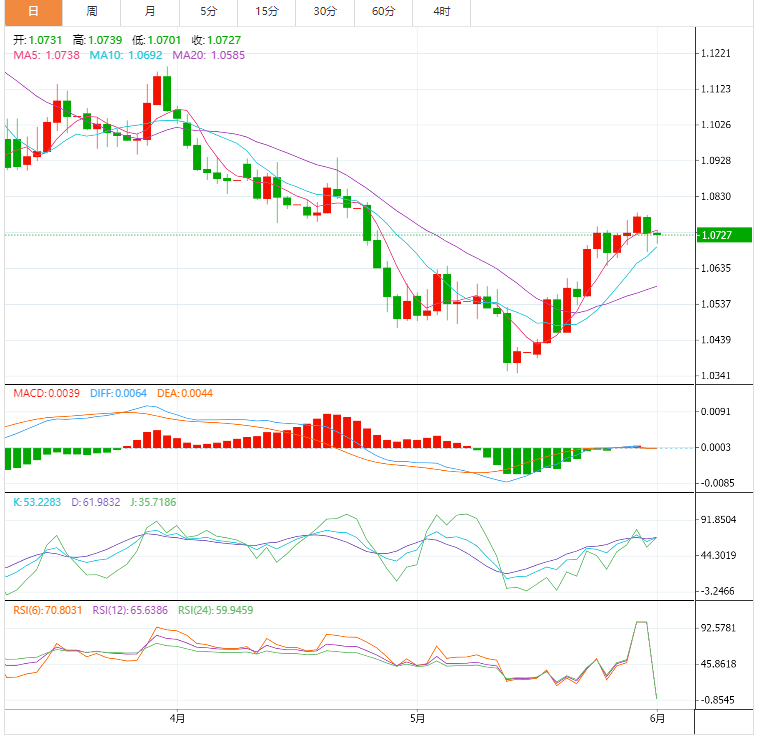The height and width of the screenshot is (743, 760).
Task: Click the 高: 1.0739 high value
Action: click(x=97, y=40)
